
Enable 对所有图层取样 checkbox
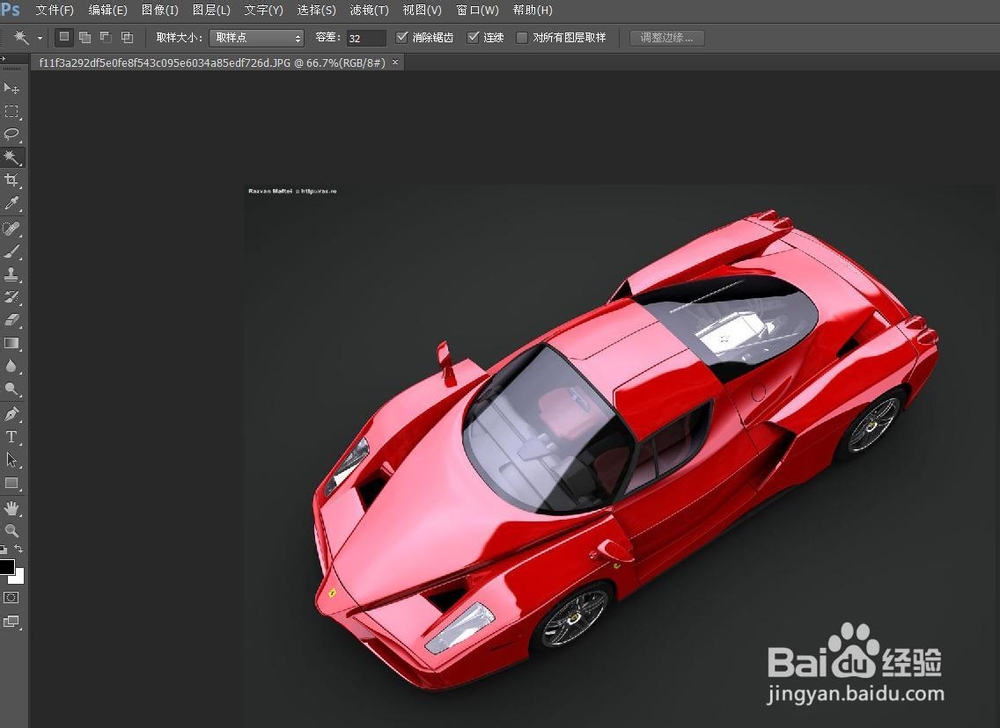(522, 38)
